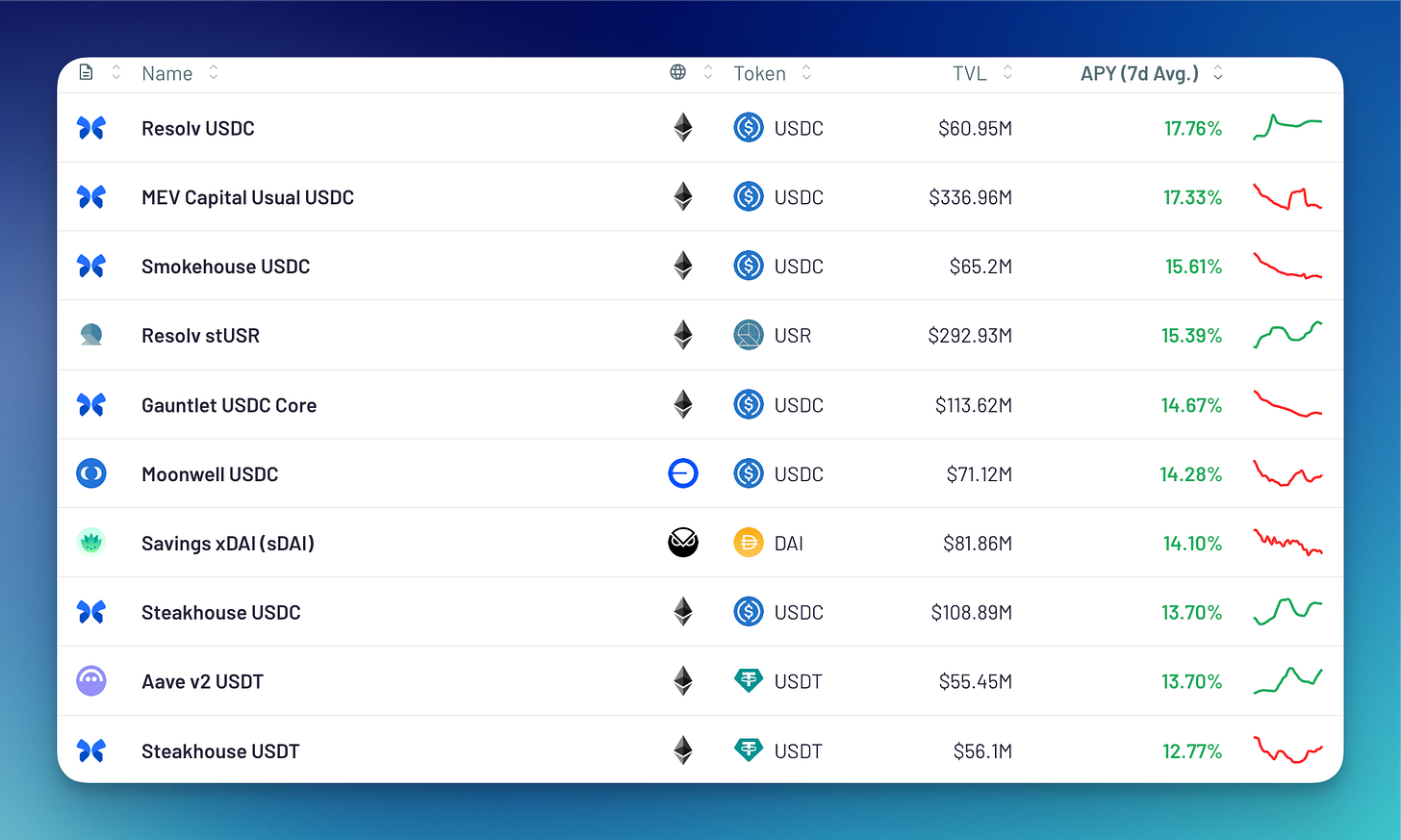The width and height of the screenshot is (1401, 840).
Task: Click the Ethereum chain icon in Resolv USDC row
Action: pyautogui.click(x=683, y=128)
